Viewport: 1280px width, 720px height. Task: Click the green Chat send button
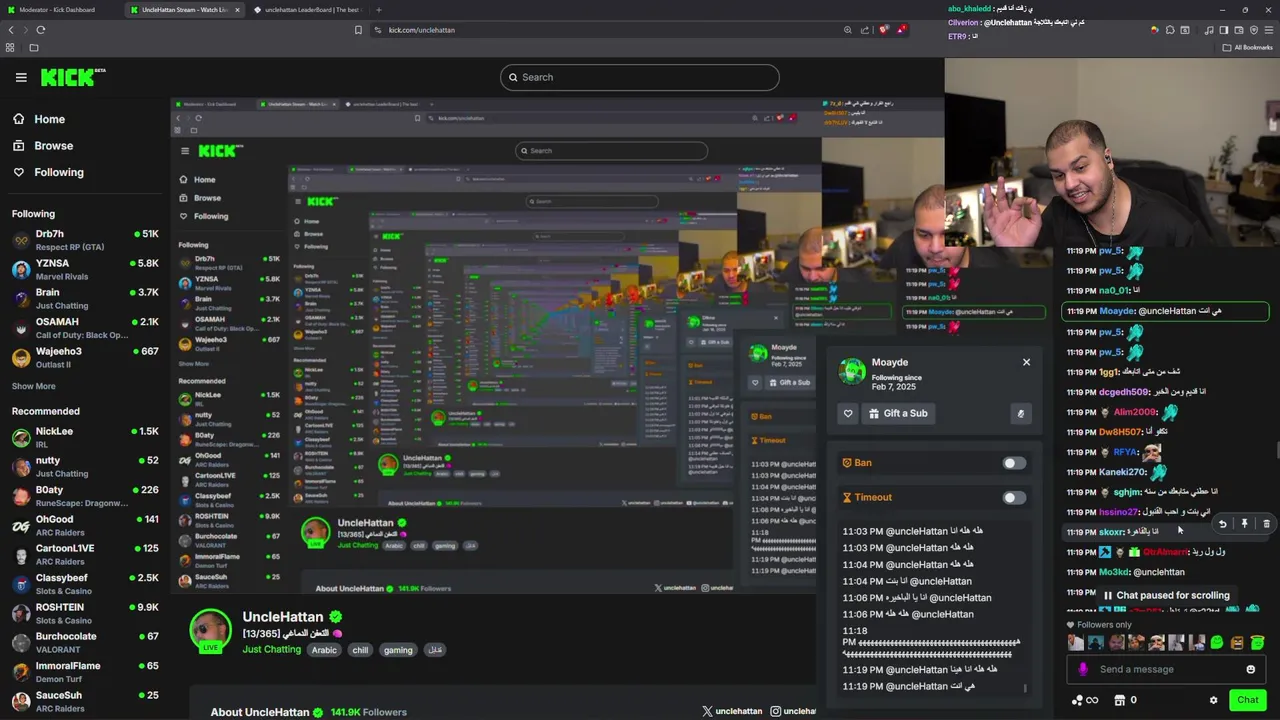(x=1247, y=700)
